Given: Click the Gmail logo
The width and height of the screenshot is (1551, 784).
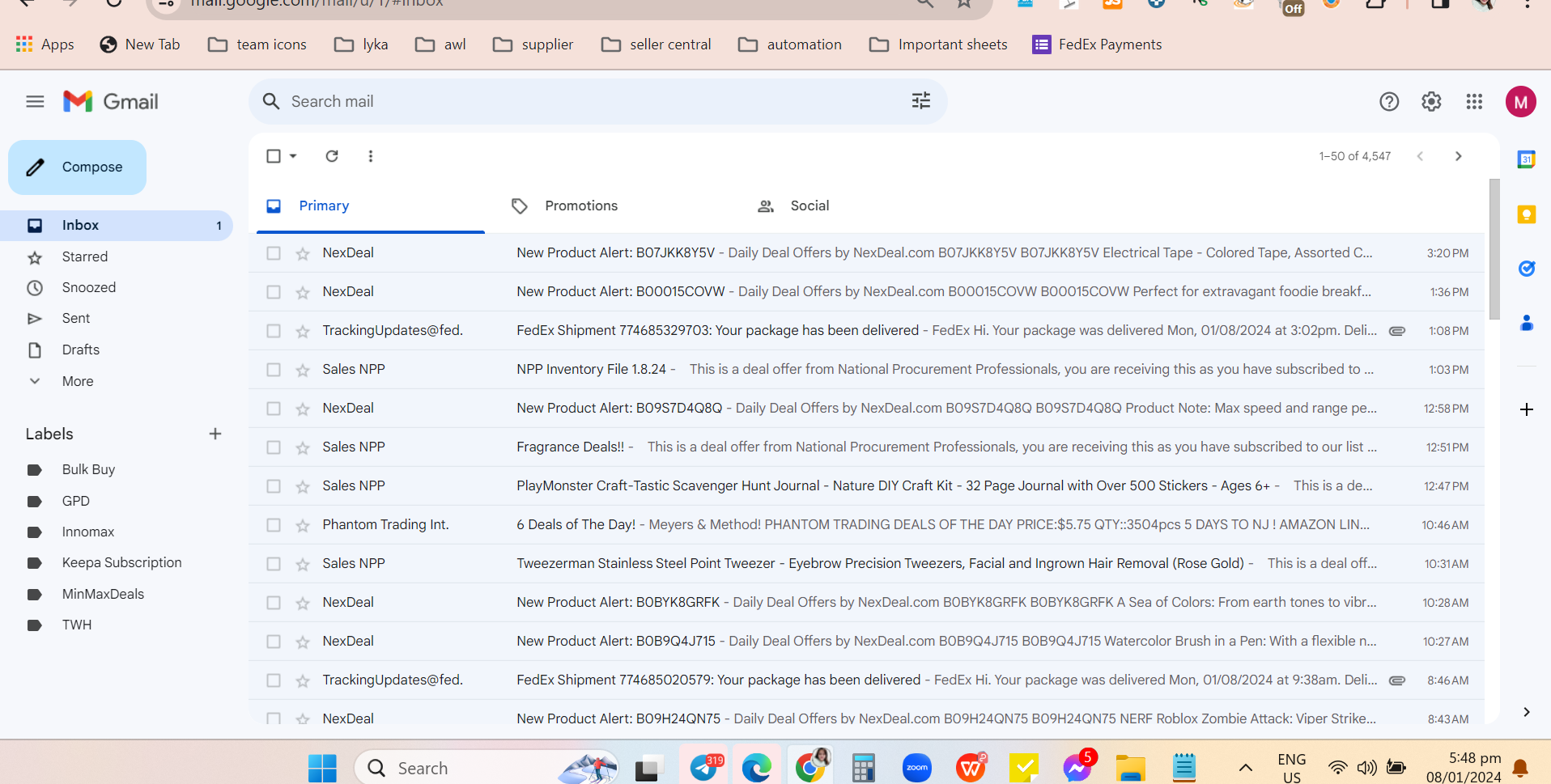Looking at the screenshot, I should [111, 101].
